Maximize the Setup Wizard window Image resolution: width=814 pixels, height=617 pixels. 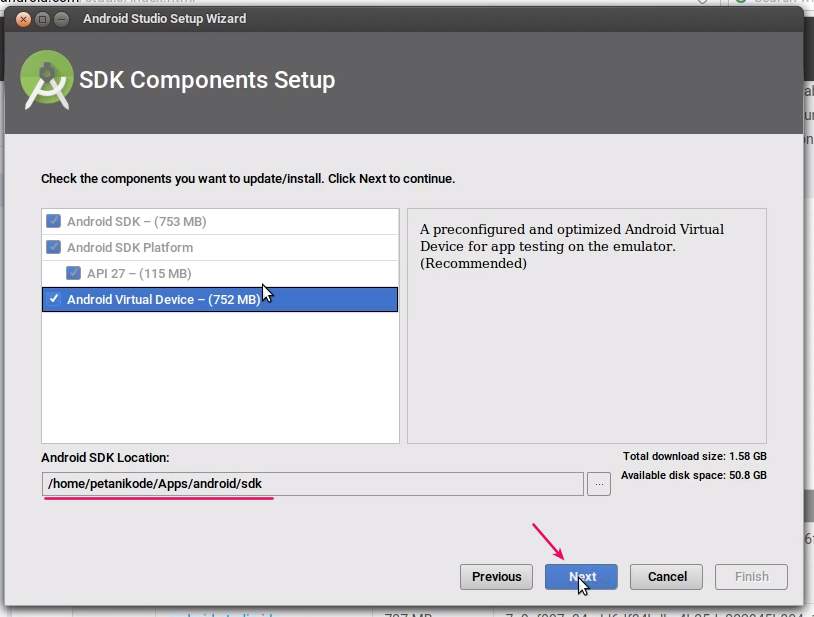(x=41, y=19)
